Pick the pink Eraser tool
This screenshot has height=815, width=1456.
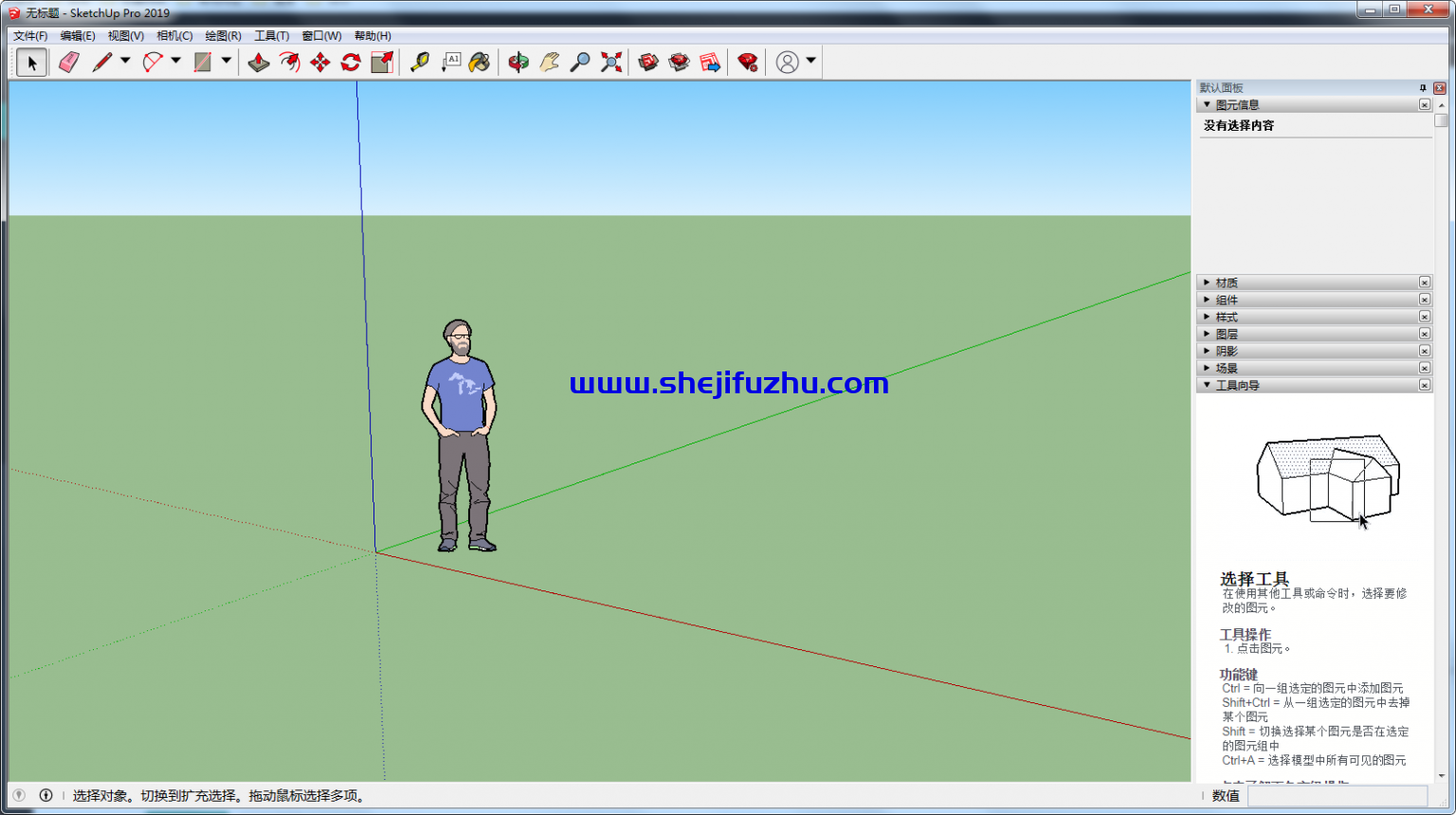(x=69, y=63)
